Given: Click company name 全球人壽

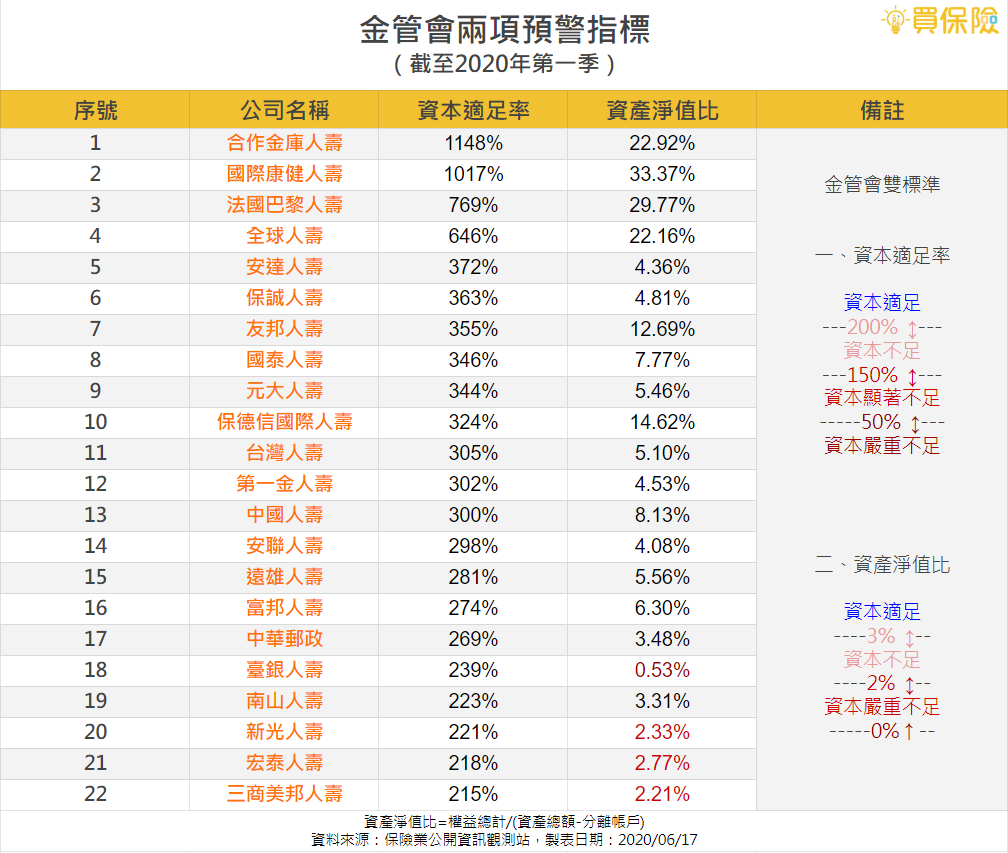Looking at the screenshot, I should (284, 236).
